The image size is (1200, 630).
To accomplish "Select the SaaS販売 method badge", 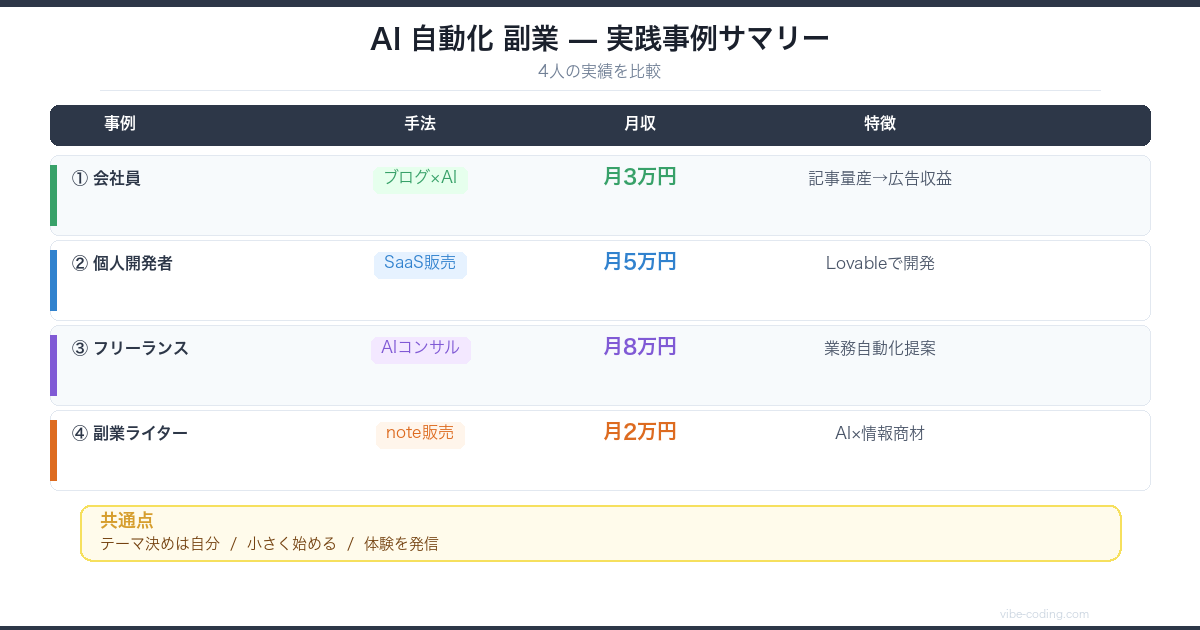I will (420, 263).
